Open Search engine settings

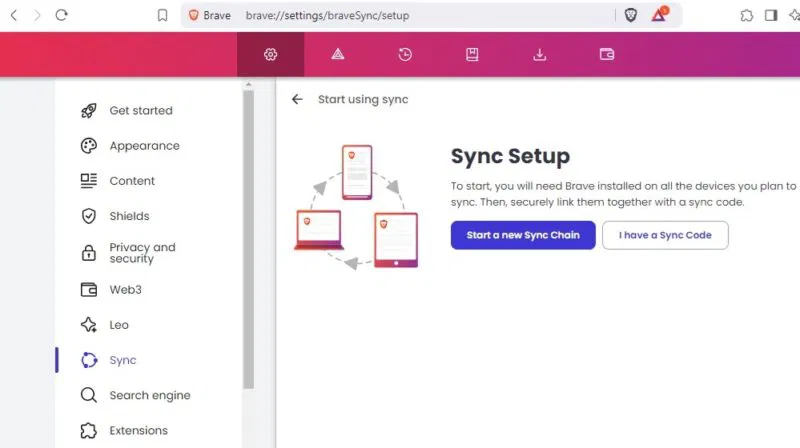coord(150,395)
